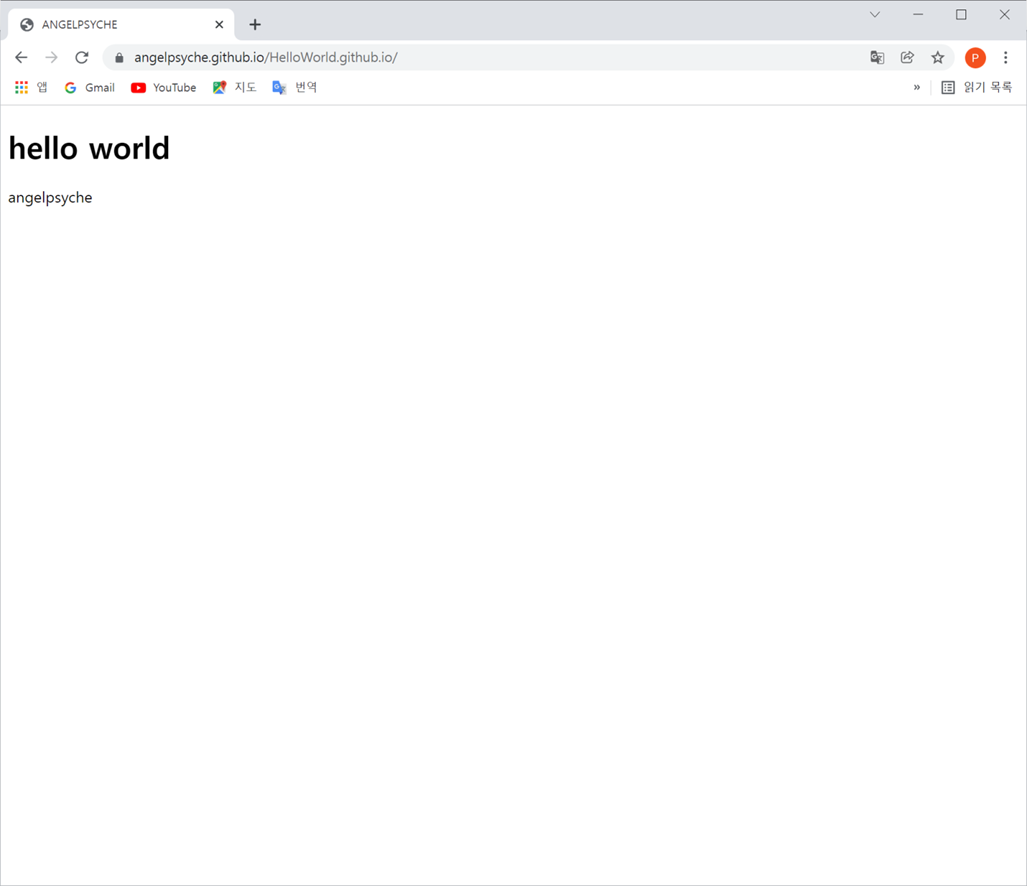
Task: Share this page via the share icon
Action: 907,58
